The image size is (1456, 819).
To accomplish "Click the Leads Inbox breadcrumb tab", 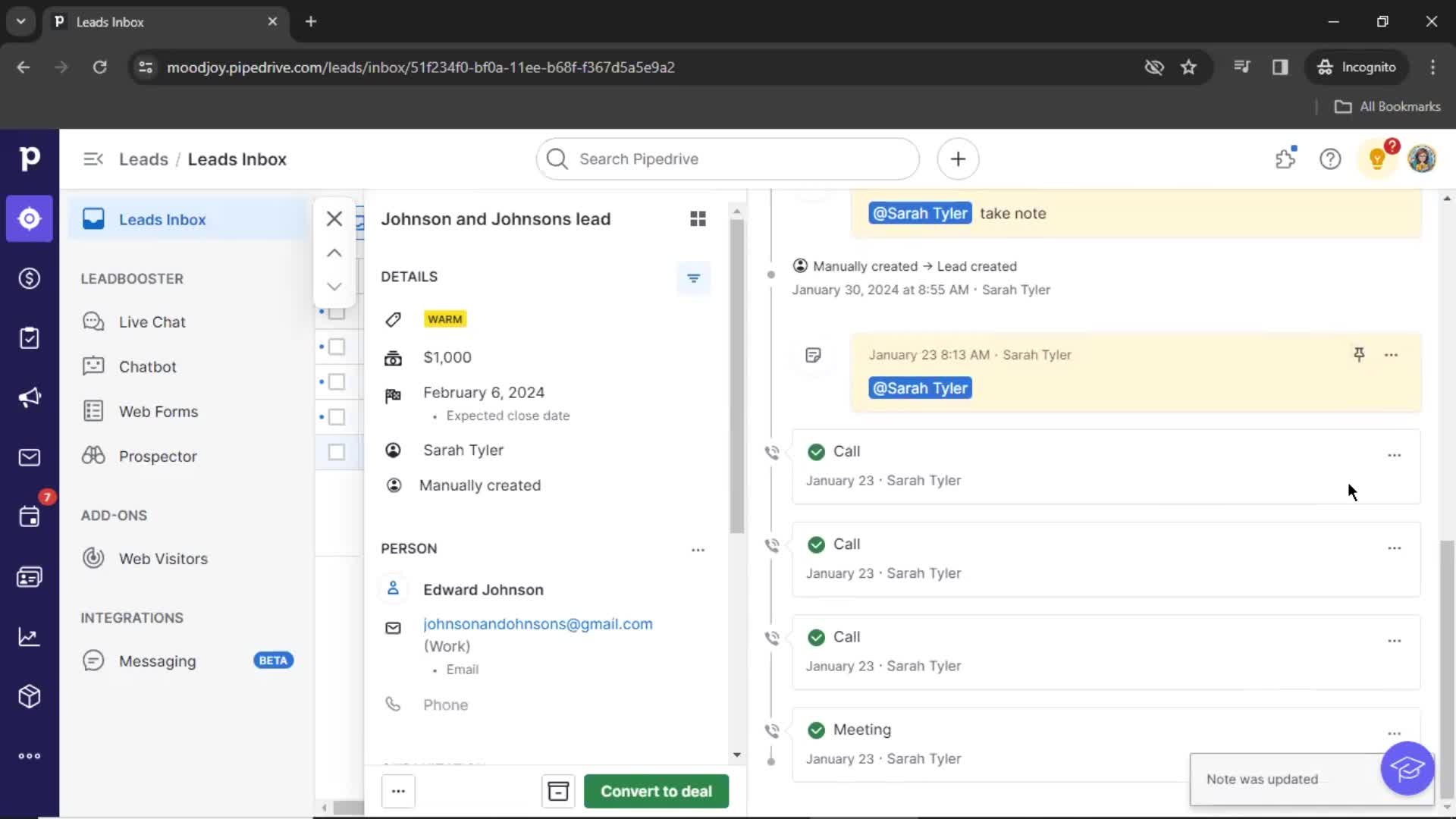I will pyautogui.click(x=237, y=159).
